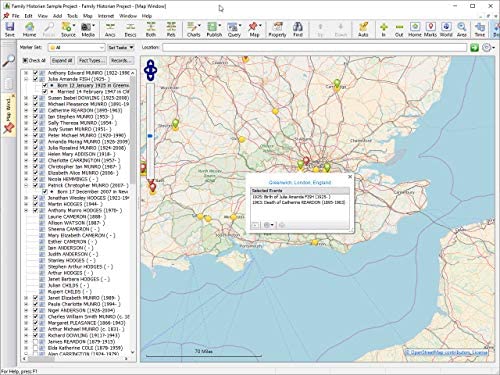Click the Find binoculars icon

click(298, 29)
